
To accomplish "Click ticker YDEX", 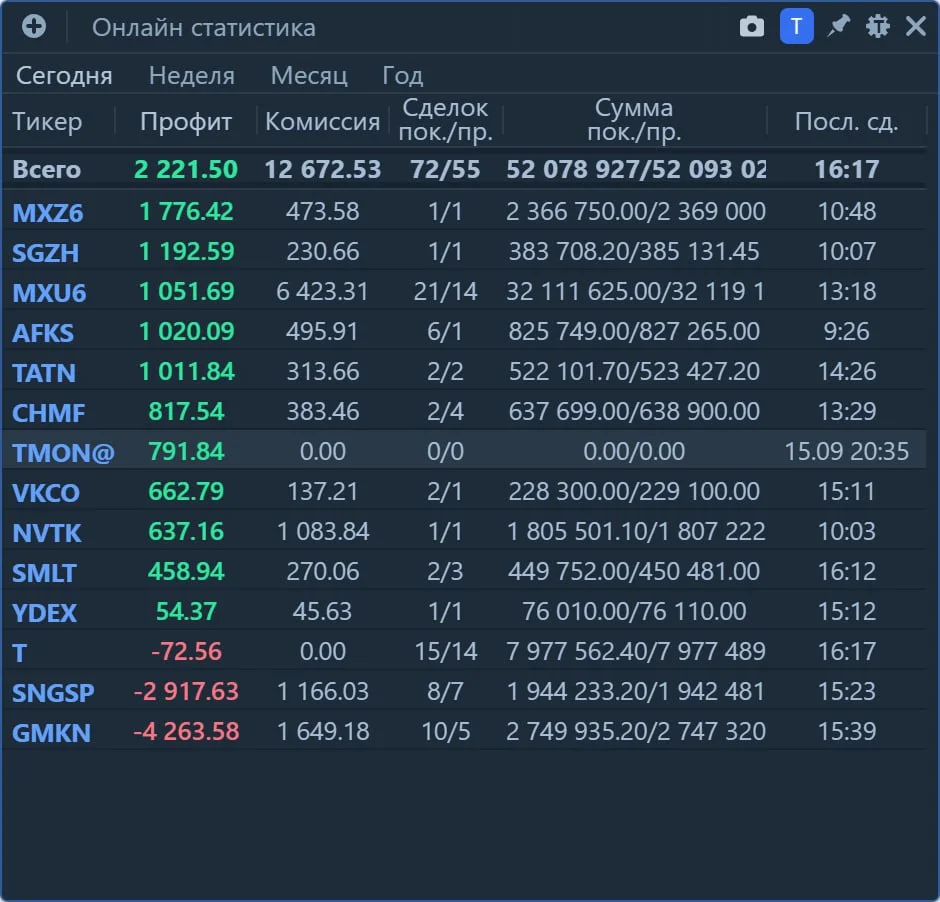I will point(44,613).
